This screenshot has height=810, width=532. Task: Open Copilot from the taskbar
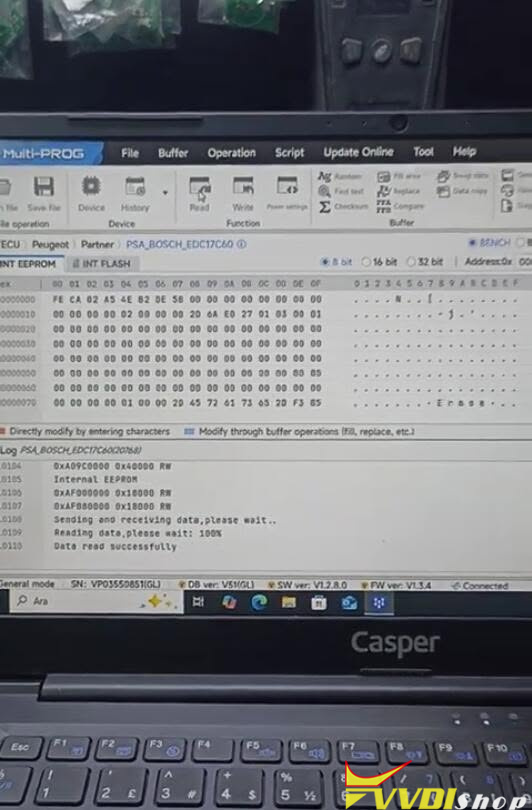[229, 602]
